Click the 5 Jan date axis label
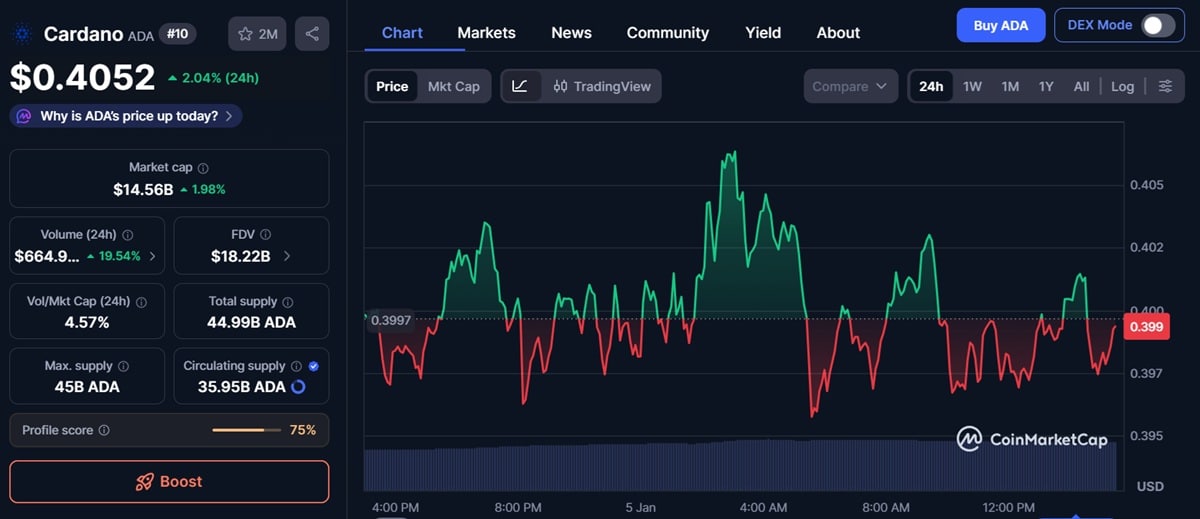 click(640, 507)
